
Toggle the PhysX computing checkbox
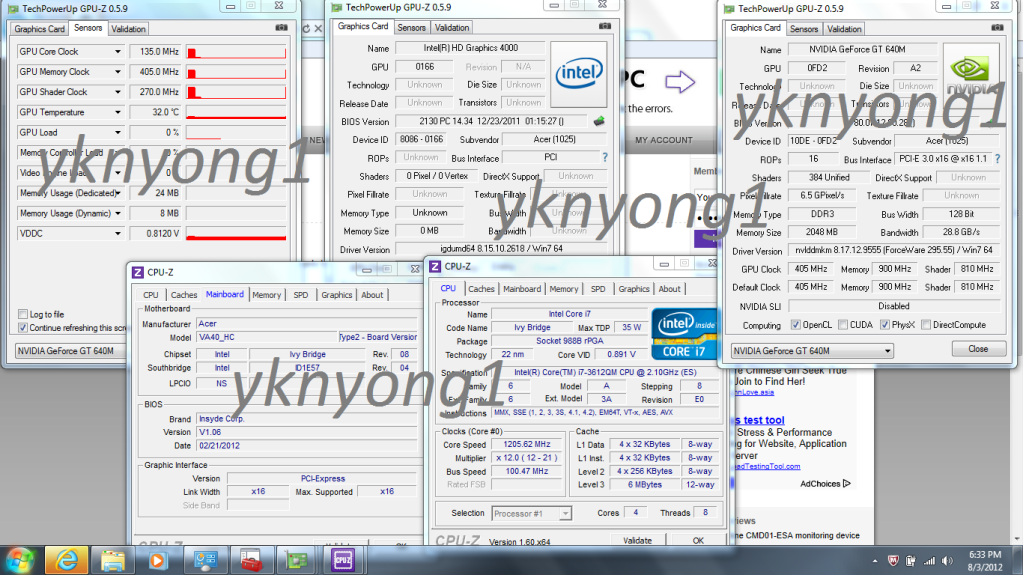coord(885,324)
